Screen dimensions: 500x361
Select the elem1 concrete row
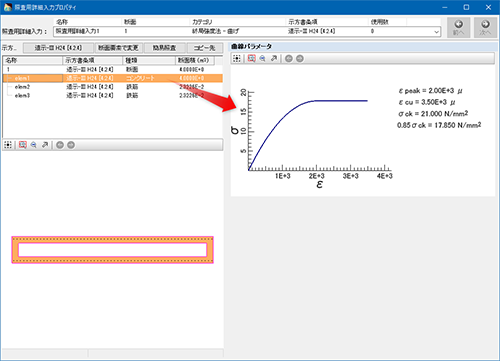coord(113,78)
